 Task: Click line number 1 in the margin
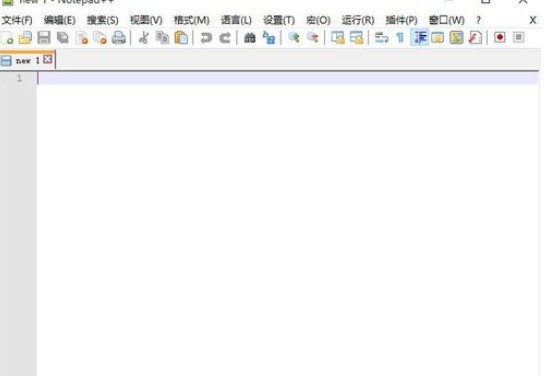tap(19, 78)
